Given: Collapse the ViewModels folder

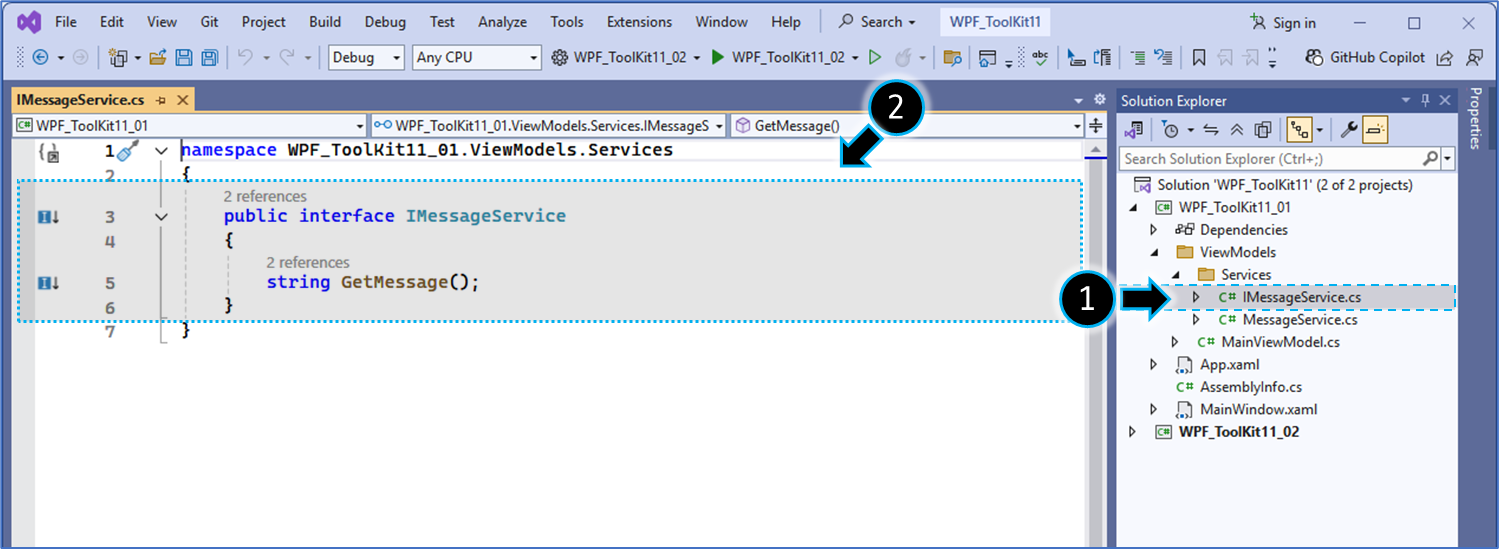Looking at the screenshot, I should (x=1153, y=253).
